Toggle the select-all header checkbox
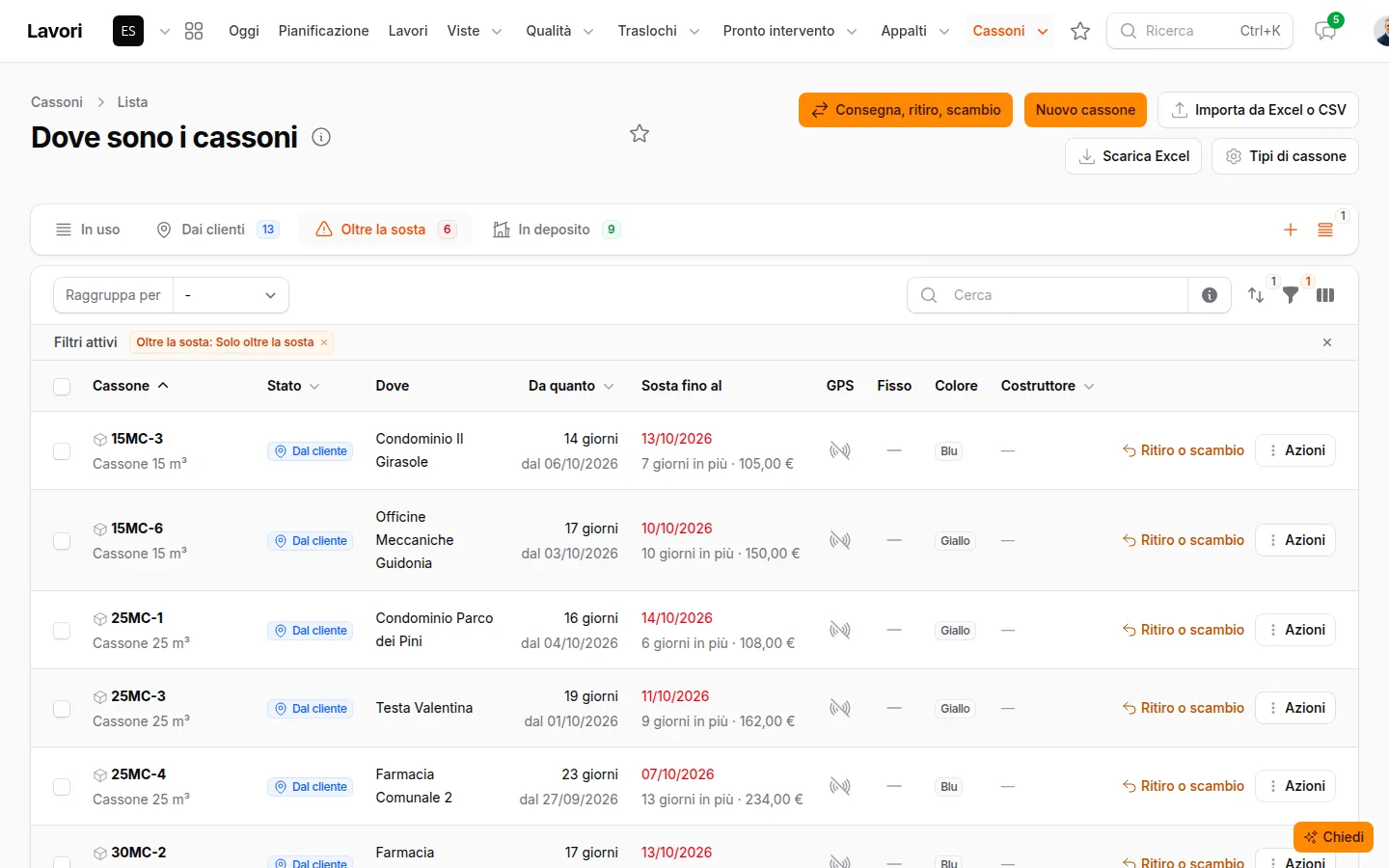The width and height of the screenshot is (1389, 868). 62,387
